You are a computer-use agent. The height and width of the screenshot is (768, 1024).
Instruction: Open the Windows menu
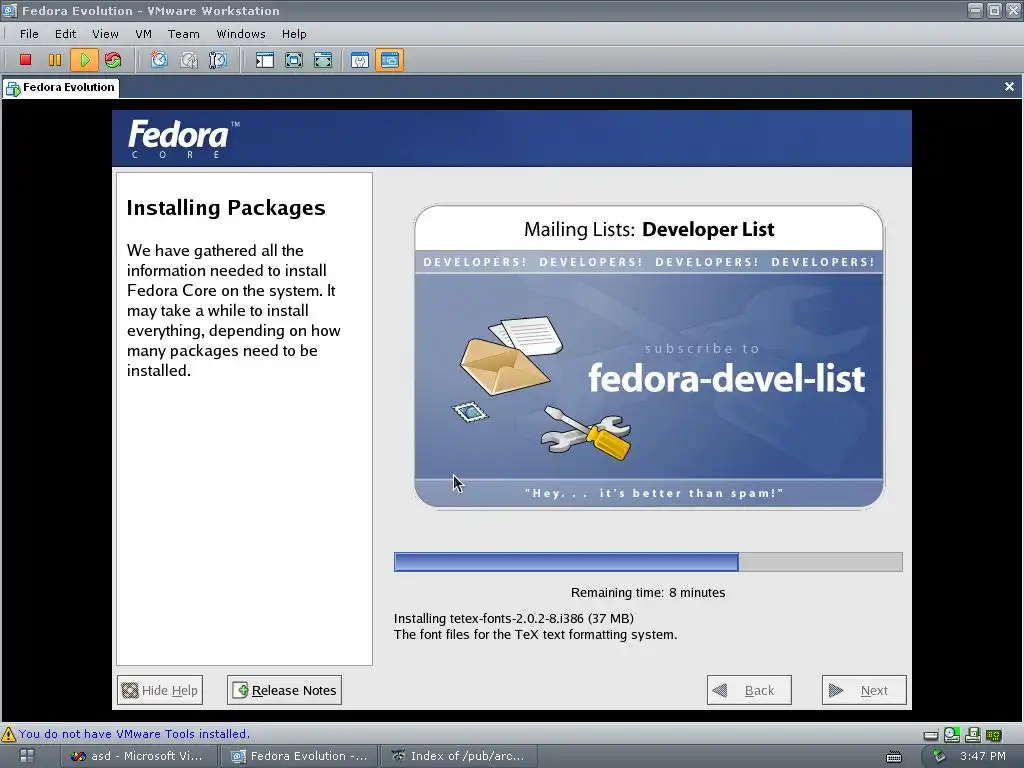241,34
